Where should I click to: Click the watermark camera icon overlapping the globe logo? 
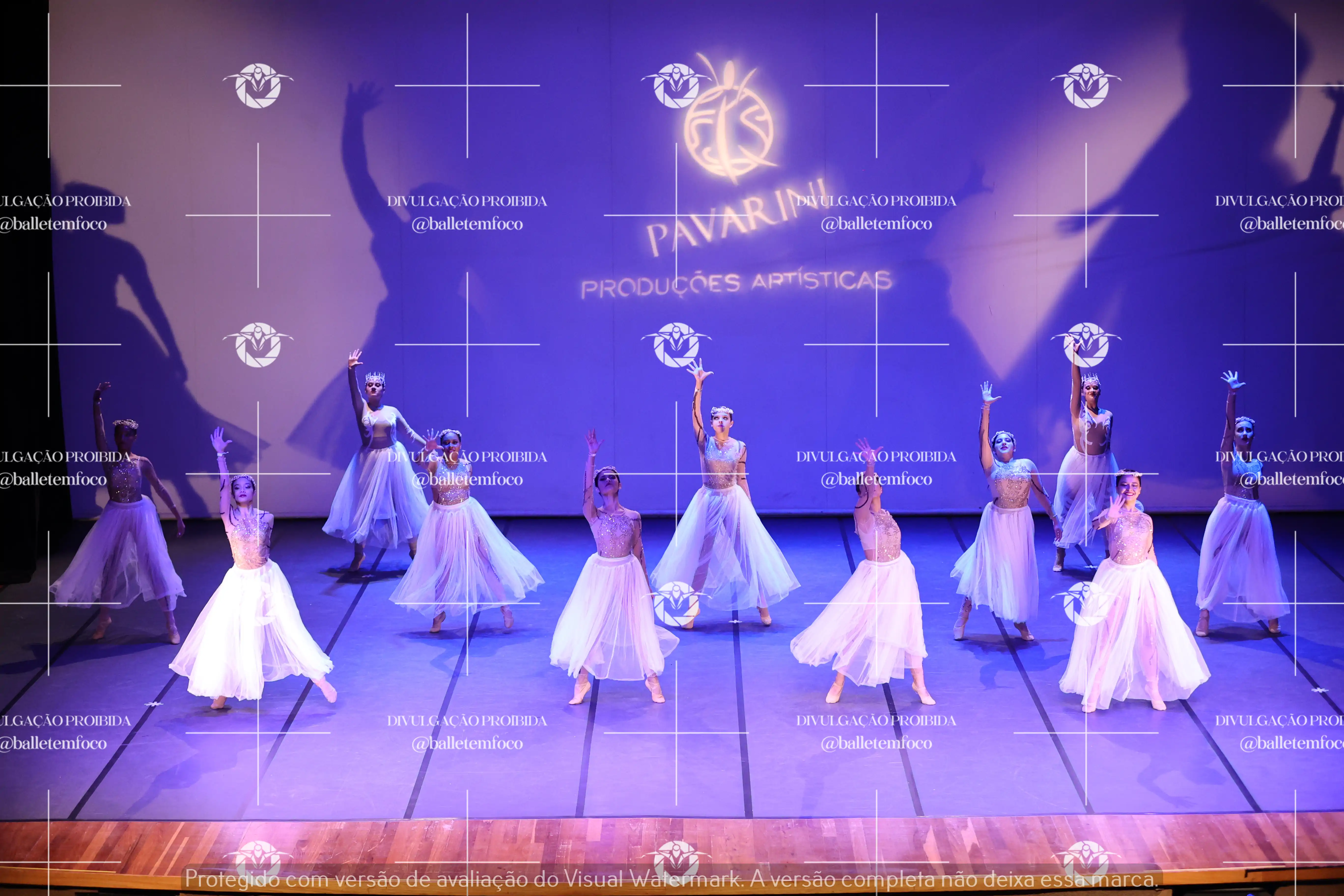[676, 86]
